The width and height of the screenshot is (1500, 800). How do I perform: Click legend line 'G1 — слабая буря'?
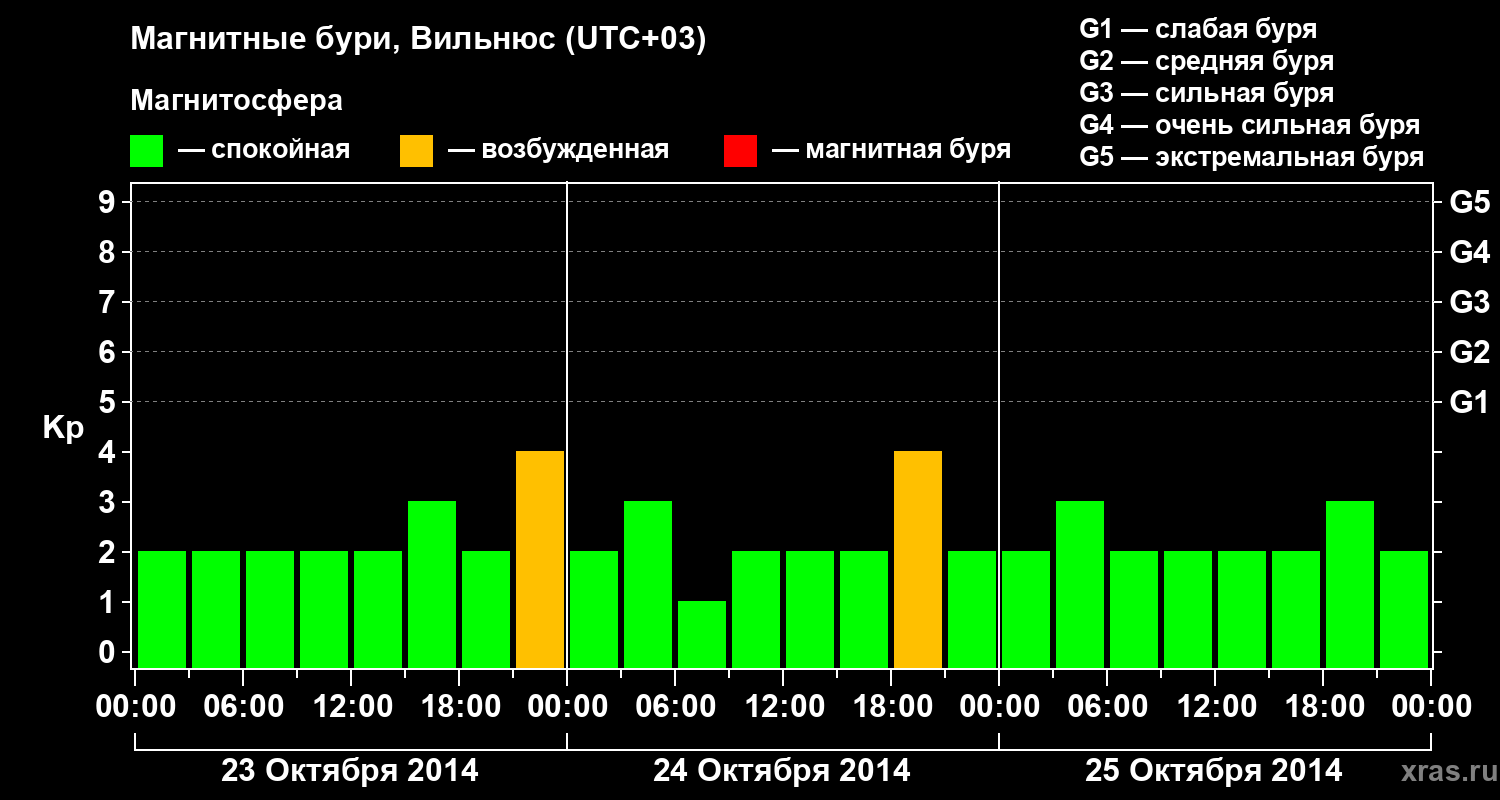coord(1198,29)
